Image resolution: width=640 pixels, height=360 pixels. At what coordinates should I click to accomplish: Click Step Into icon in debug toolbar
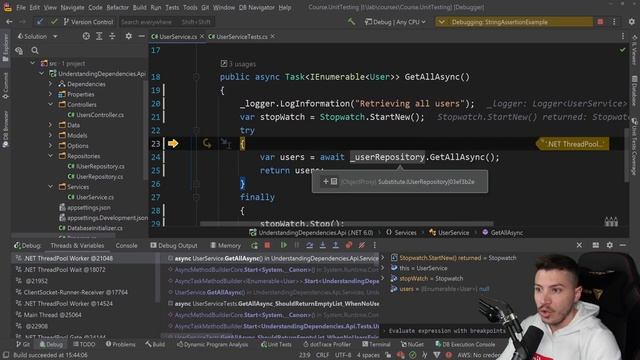pos(322,245)
